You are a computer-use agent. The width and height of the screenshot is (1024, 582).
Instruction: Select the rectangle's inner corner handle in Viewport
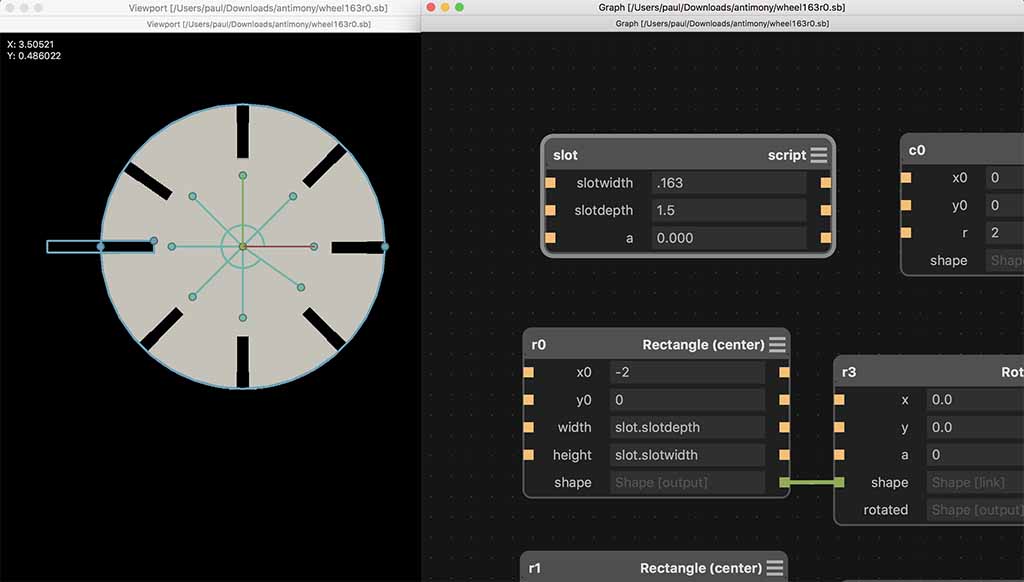pyautogui.click(x=153, y=240)
